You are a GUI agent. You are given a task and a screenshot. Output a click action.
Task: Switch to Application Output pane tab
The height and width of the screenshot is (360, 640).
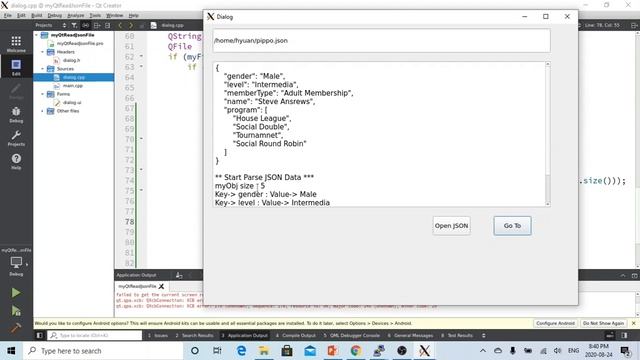click(x=244, y=336)
